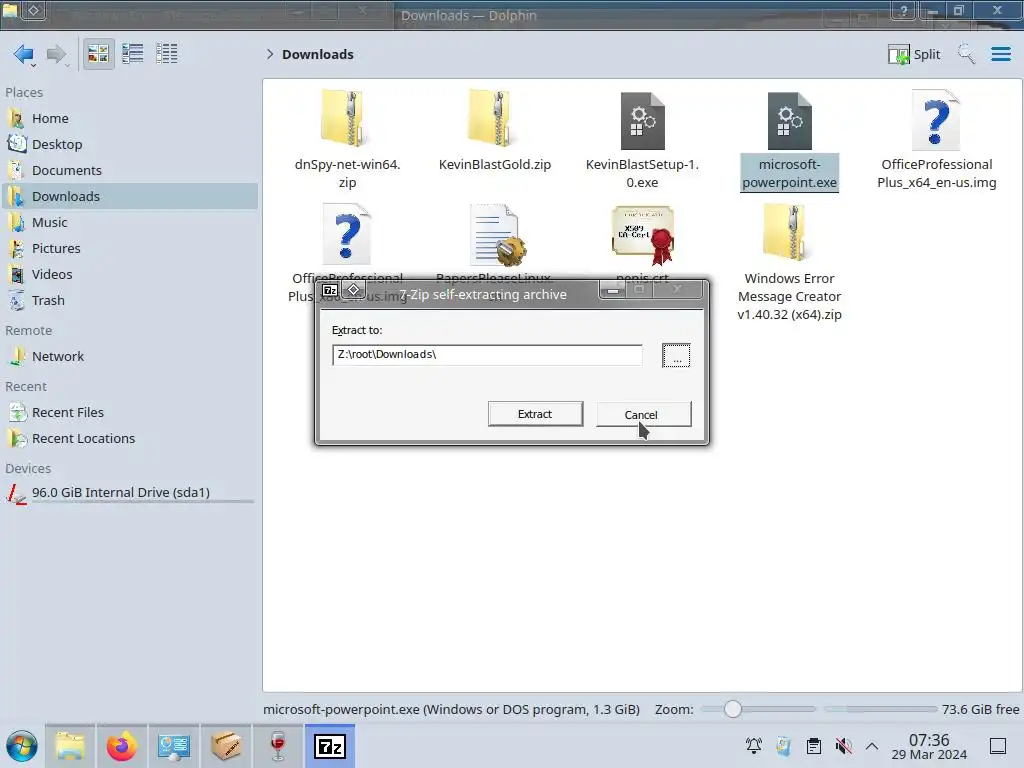This screenshot has height=768, width=1024.
Task: Expand the breadcrumb chevron before Downloads
Action: pyautogui.click(x=270, y=54)
